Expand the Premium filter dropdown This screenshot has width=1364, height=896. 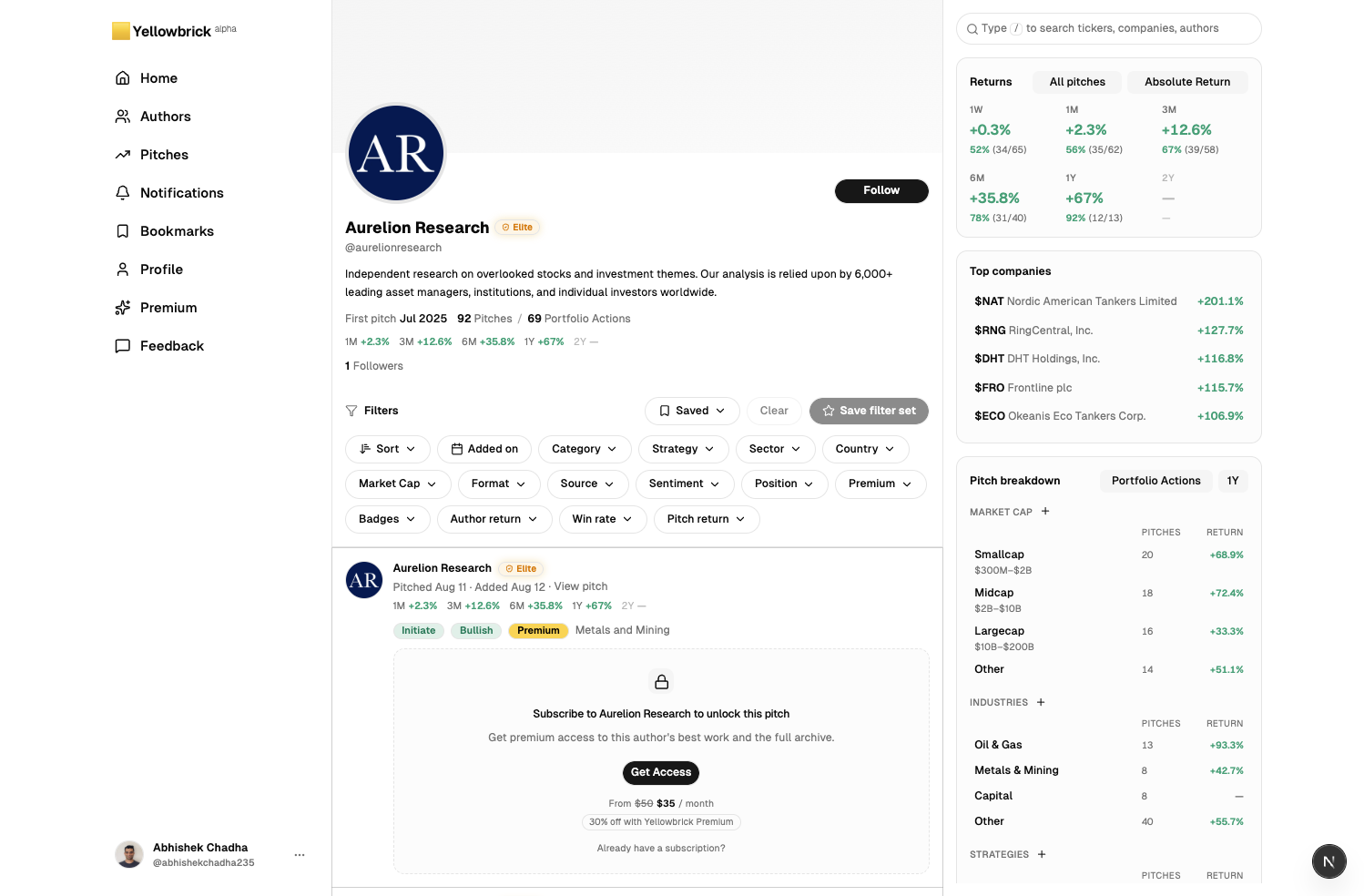pos(880,484)
